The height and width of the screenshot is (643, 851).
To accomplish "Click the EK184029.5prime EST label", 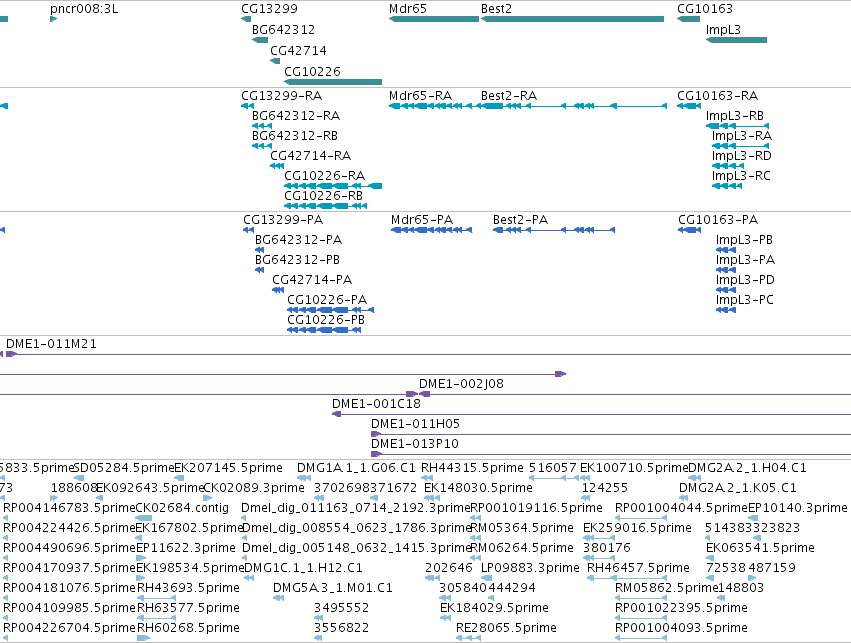I will pyautogui.click(x=494, y=608).
